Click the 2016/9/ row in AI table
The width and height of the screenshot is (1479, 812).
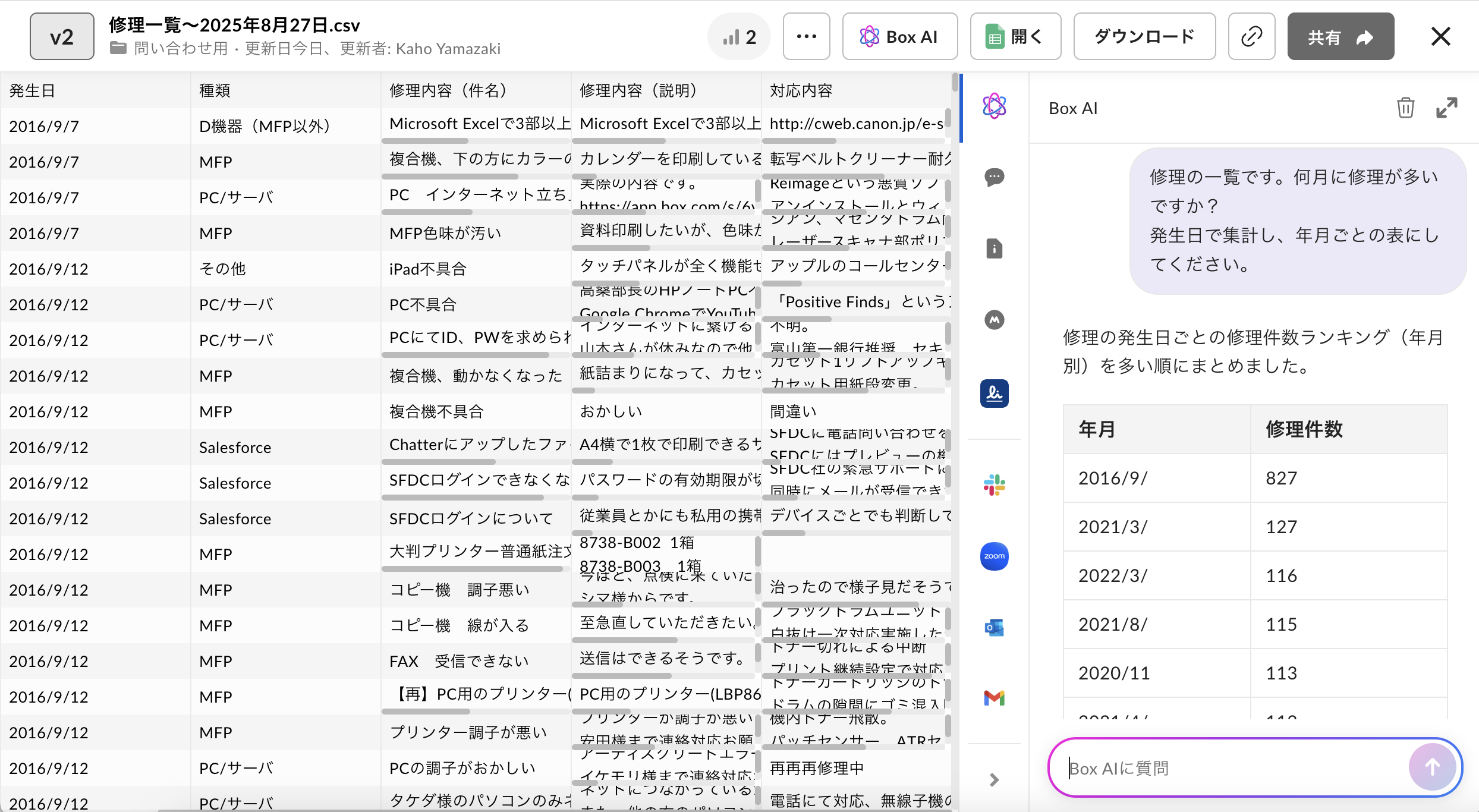pos(1255,478)
